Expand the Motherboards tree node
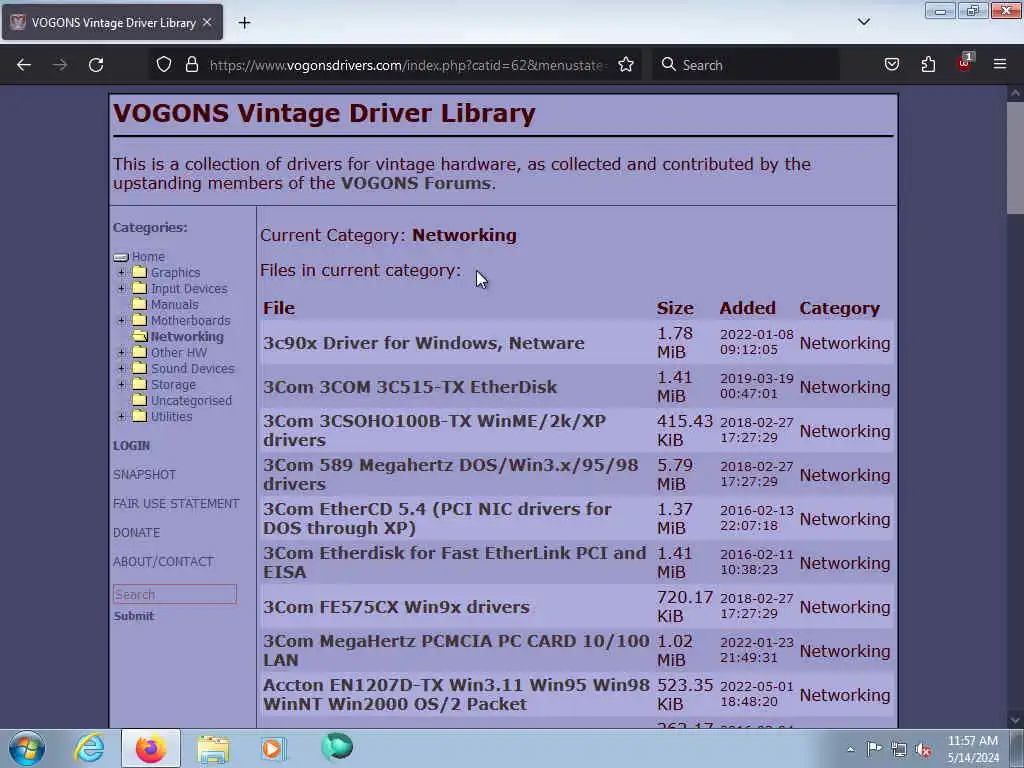The width and height of the screenshot is (1024, 768). [121, 320]
